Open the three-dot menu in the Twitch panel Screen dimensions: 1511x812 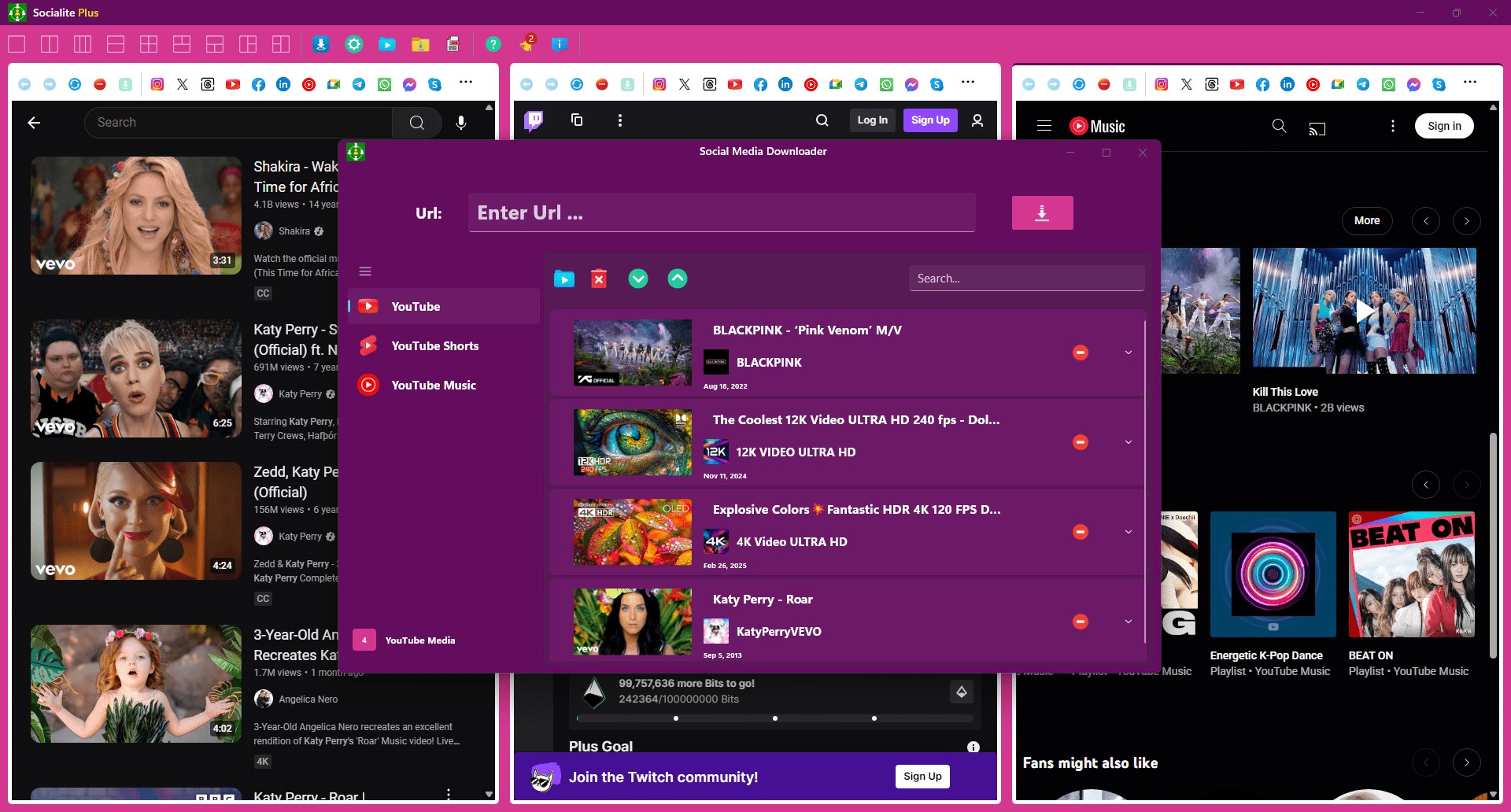pyautogui.click(x=620, y=120)
